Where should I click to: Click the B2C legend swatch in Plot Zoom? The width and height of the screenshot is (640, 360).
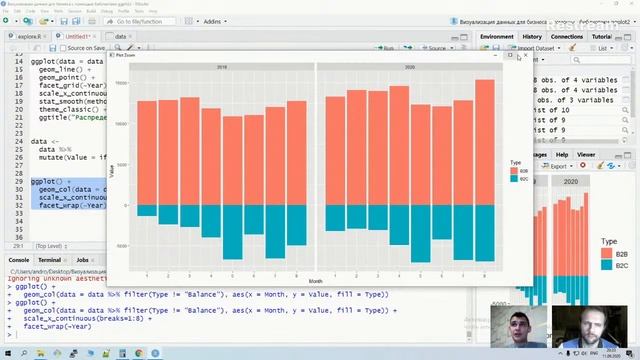(x=514, y=178)
